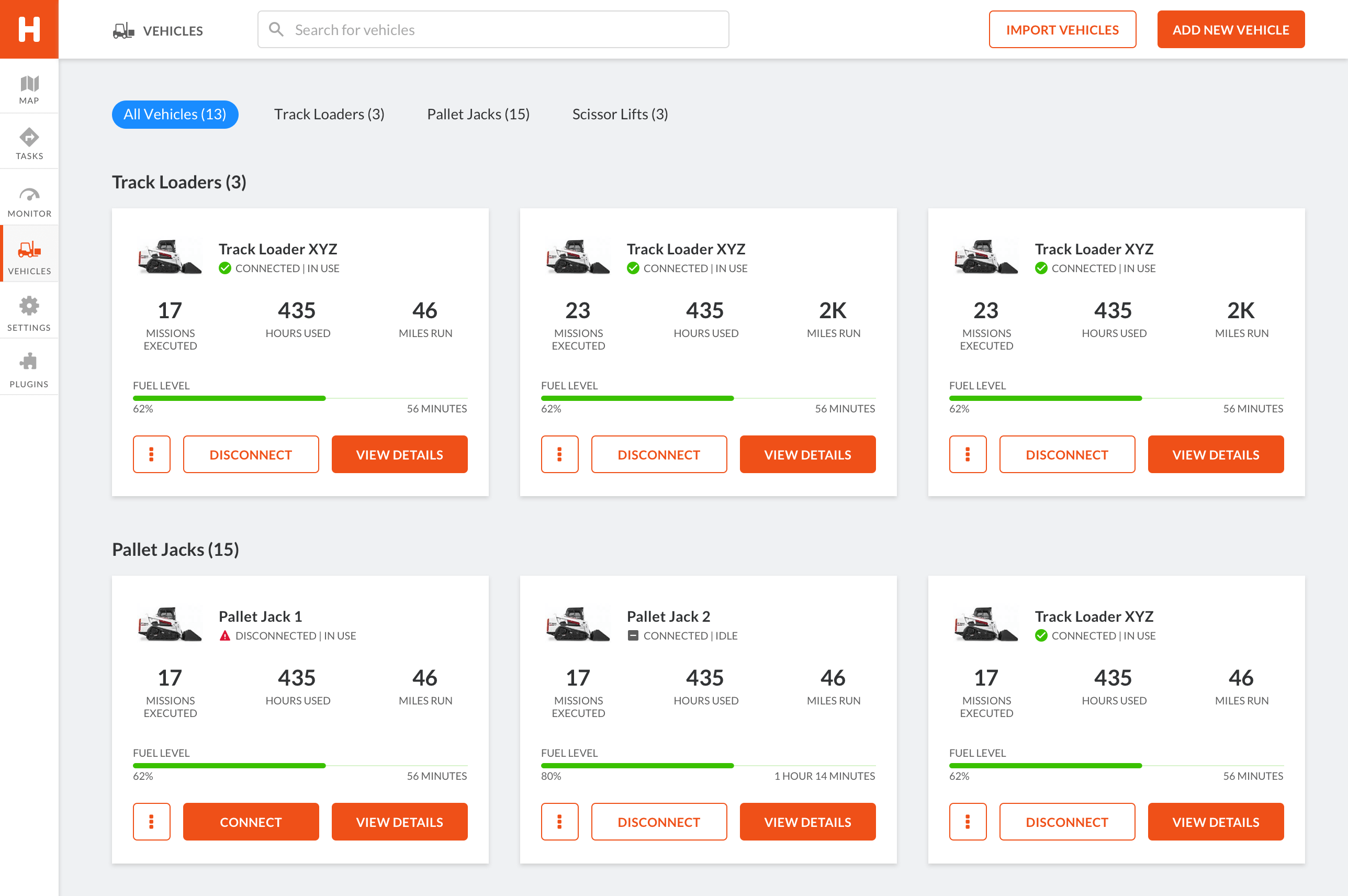
Task: Switch to Track Loaders (3) tab
Action: click(x=329, y=114)
